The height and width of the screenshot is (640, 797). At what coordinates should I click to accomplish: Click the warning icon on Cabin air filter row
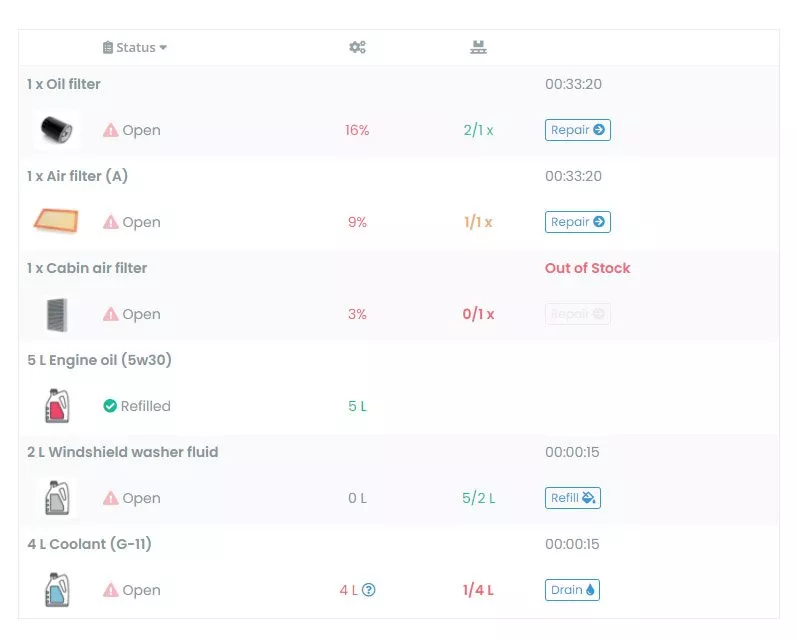click(x=111, y=314)
